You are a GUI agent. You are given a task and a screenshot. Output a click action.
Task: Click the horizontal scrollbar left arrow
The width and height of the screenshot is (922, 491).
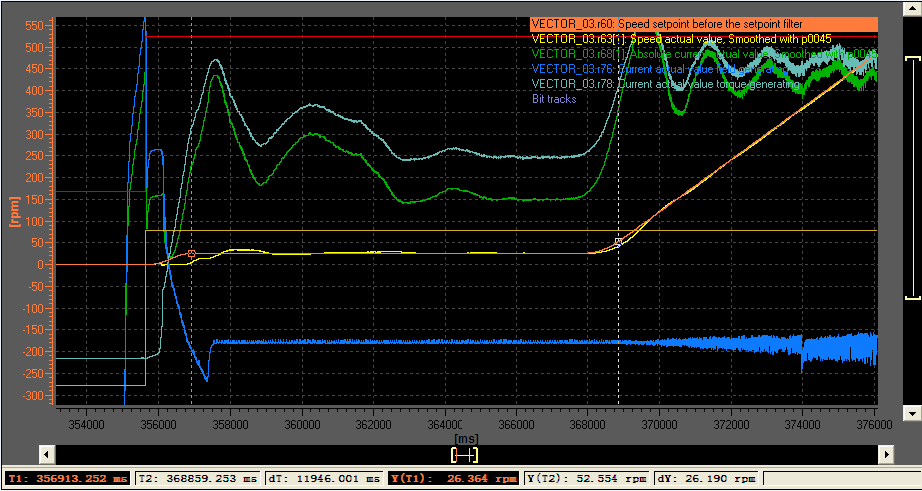pos(48,454)
